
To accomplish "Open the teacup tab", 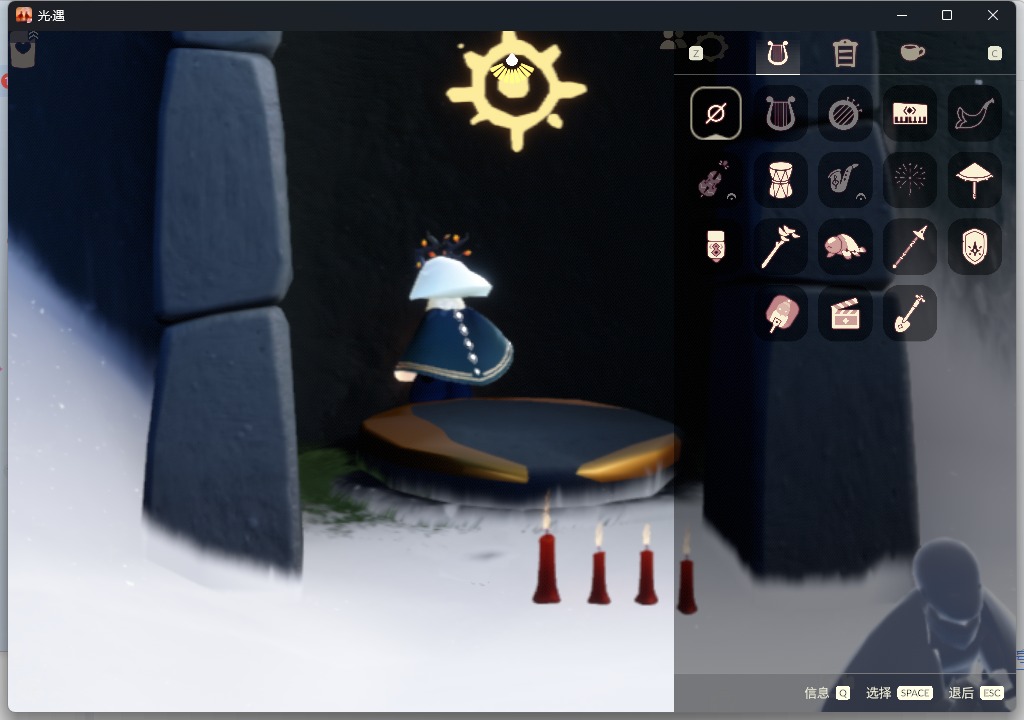I will (x=912, y=52).
